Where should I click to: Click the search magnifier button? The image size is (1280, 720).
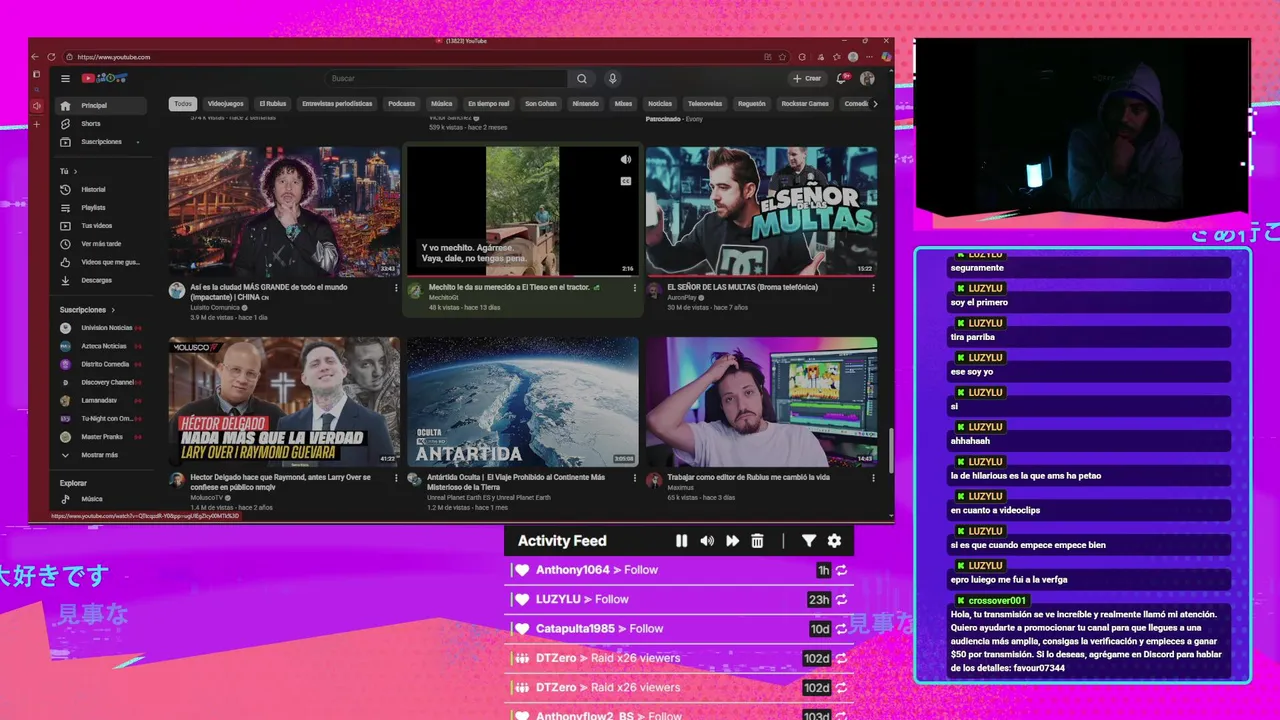(x=582, y=78)
